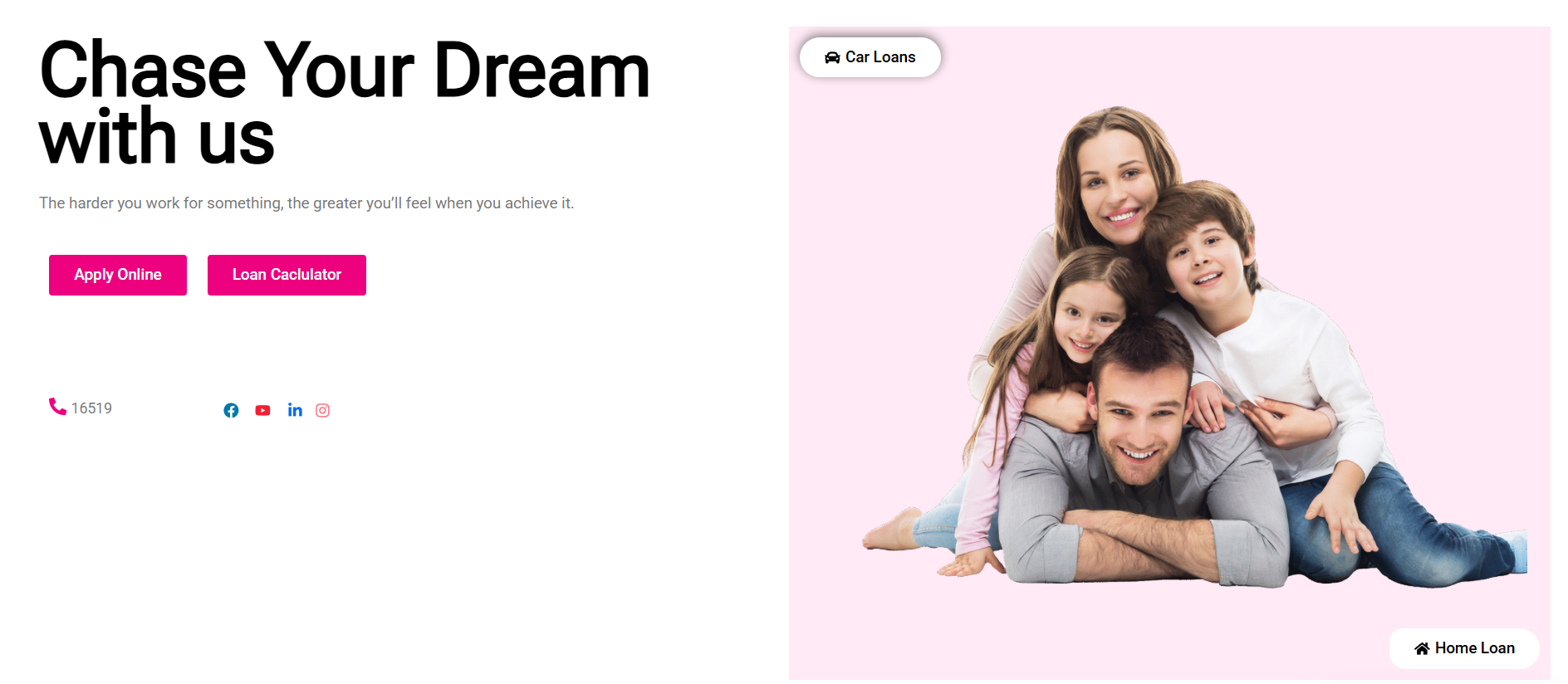Click the Facebook social icon
The width and height of the screenshot is (1568, 684).
(x=231, y=410)
